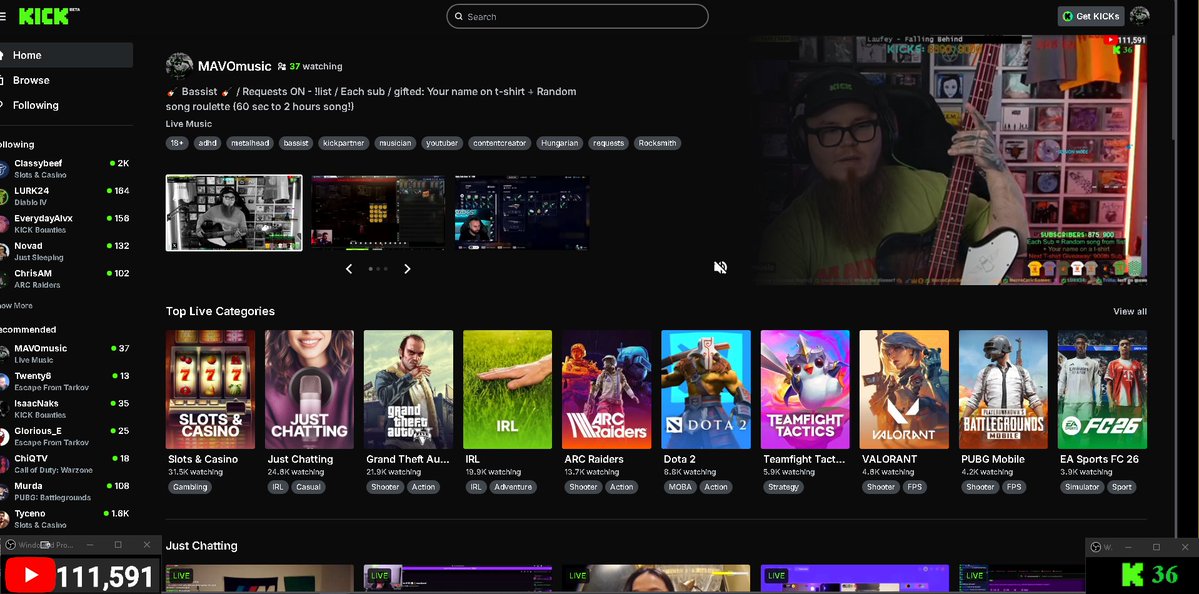Click Tyceno avatar in recommended list
The width and height of the screenshot is (1199, 594).
[3, 519]
